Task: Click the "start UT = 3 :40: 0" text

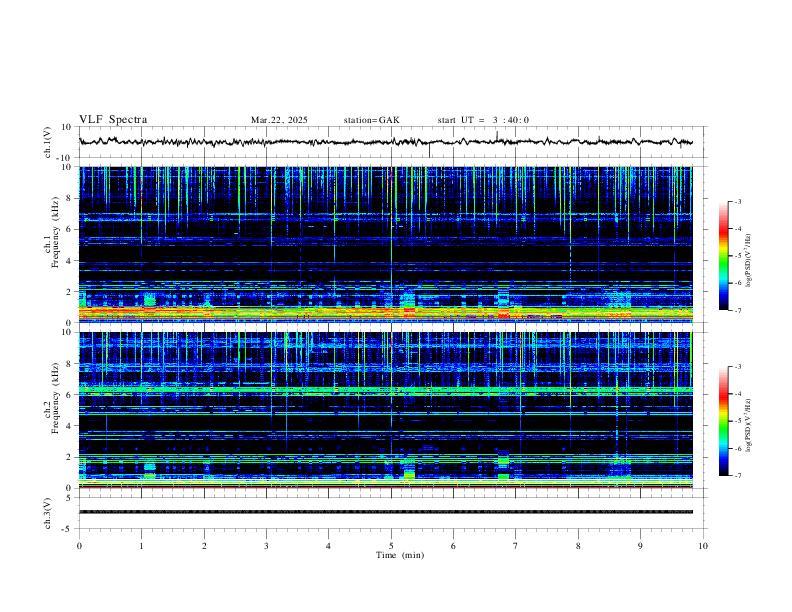Action: pyautogui.click(x=483, y=120)
